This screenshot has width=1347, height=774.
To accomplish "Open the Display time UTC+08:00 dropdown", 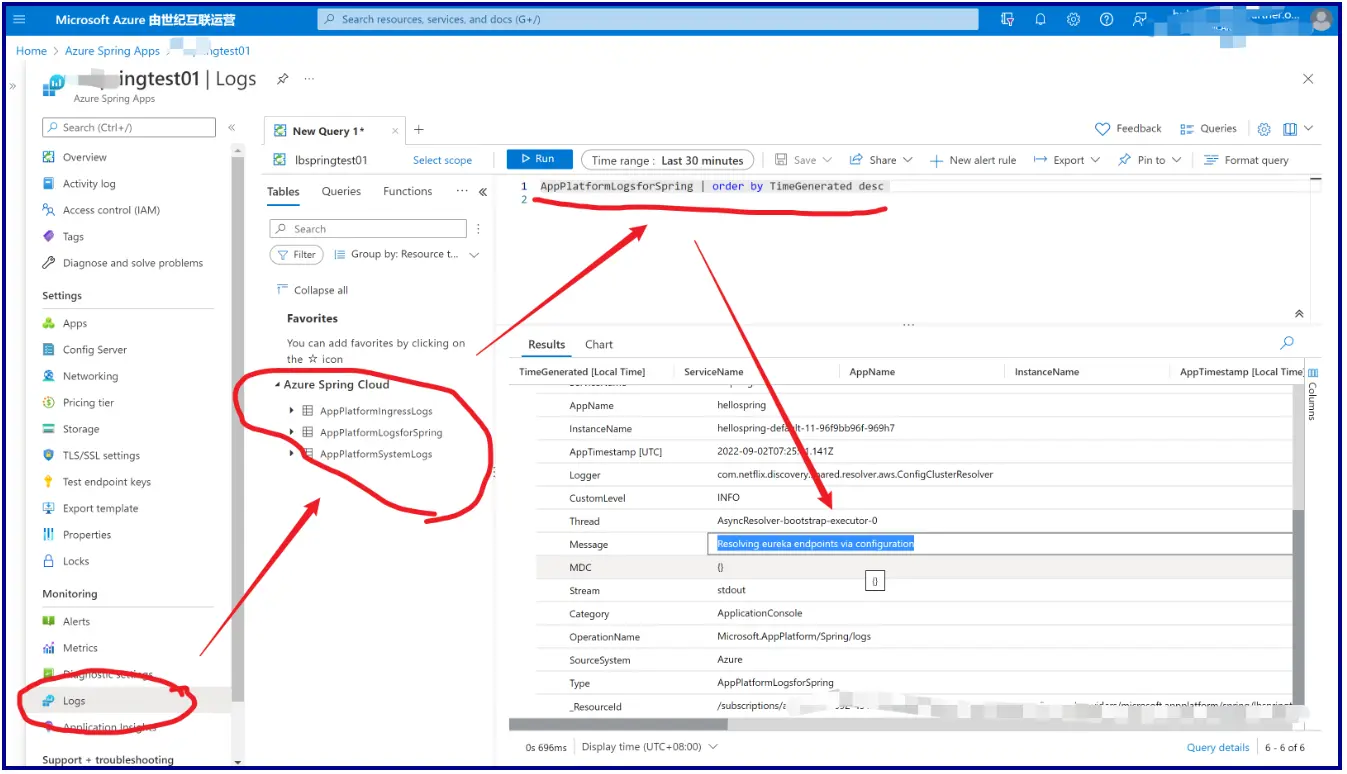I will 650,747.
